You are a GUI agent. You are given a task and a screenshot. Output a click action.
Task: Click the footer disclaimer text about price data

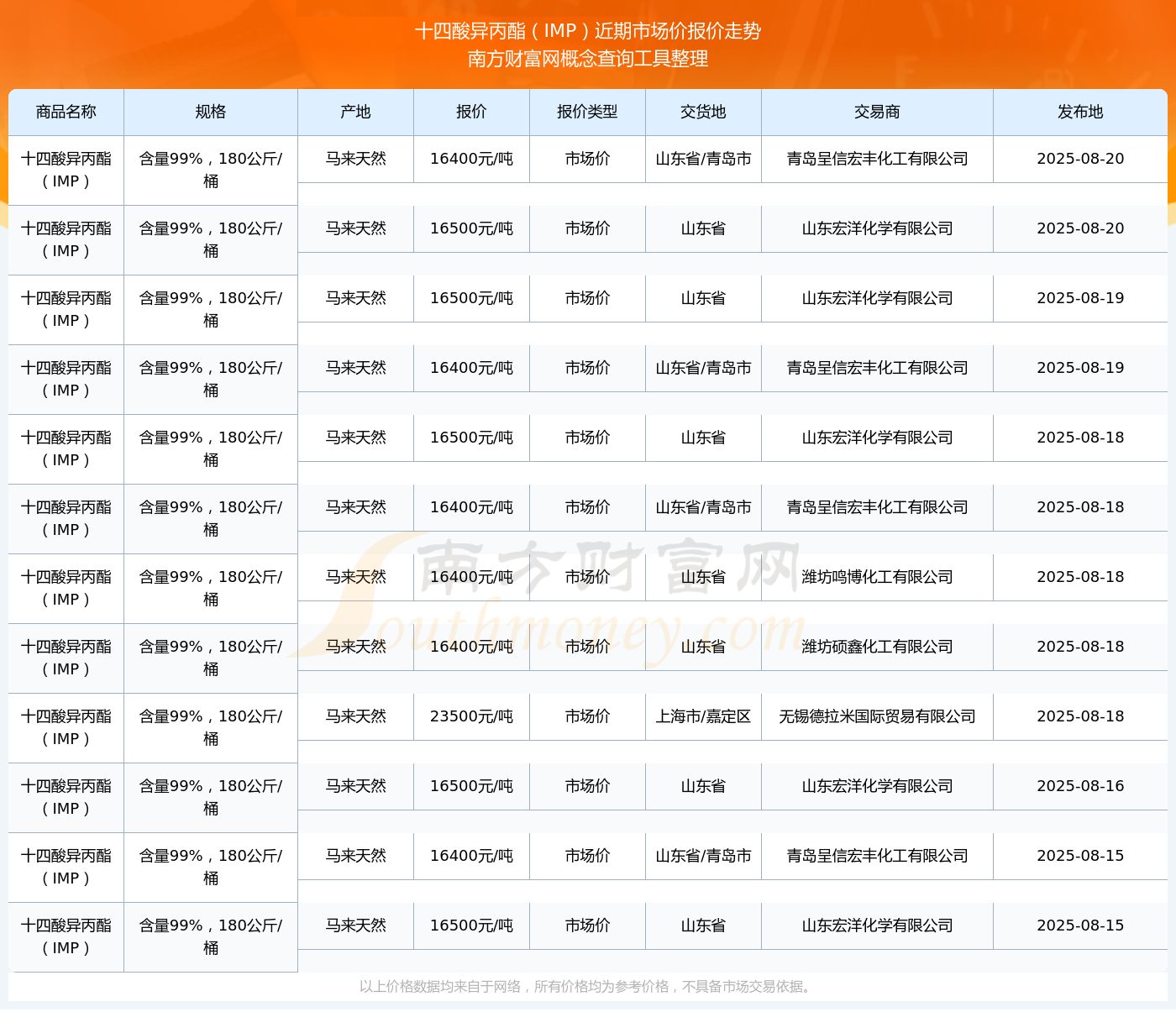586,986
